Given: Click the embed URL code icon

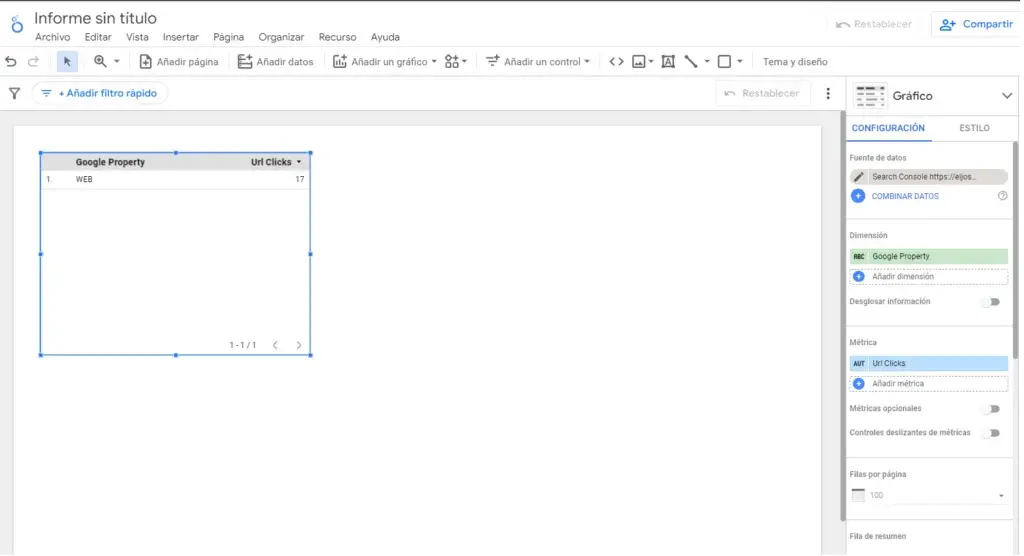Looking at the screenshot, I should coord(616,61).
